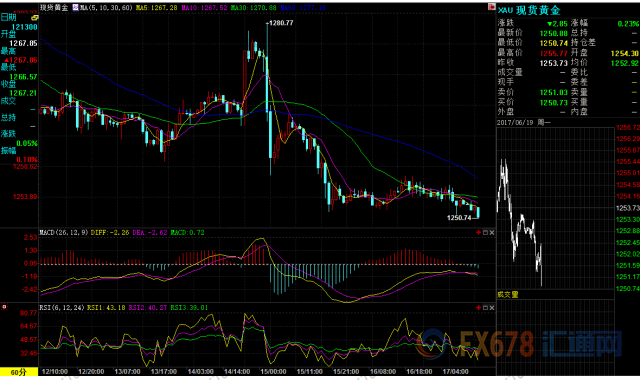Viewport: 640px width, 380px height.
Task: Click the 15/00:00 time axis label
Action: pos(273,371)
